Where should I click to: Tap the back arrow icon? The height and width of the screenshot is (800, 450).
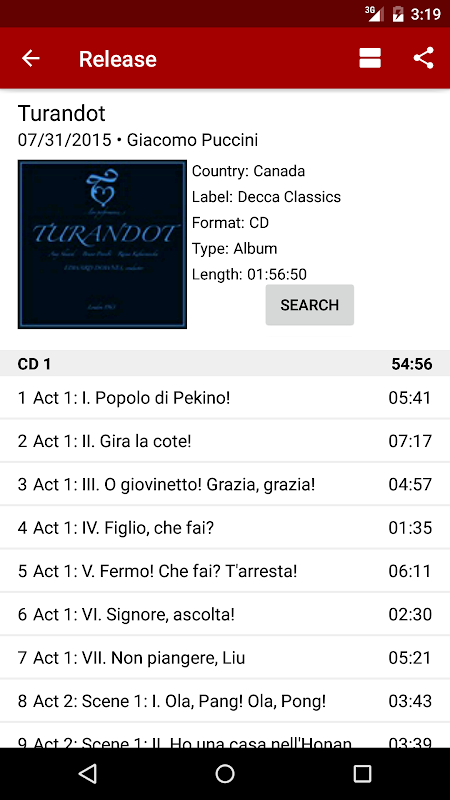pos(31,58)
